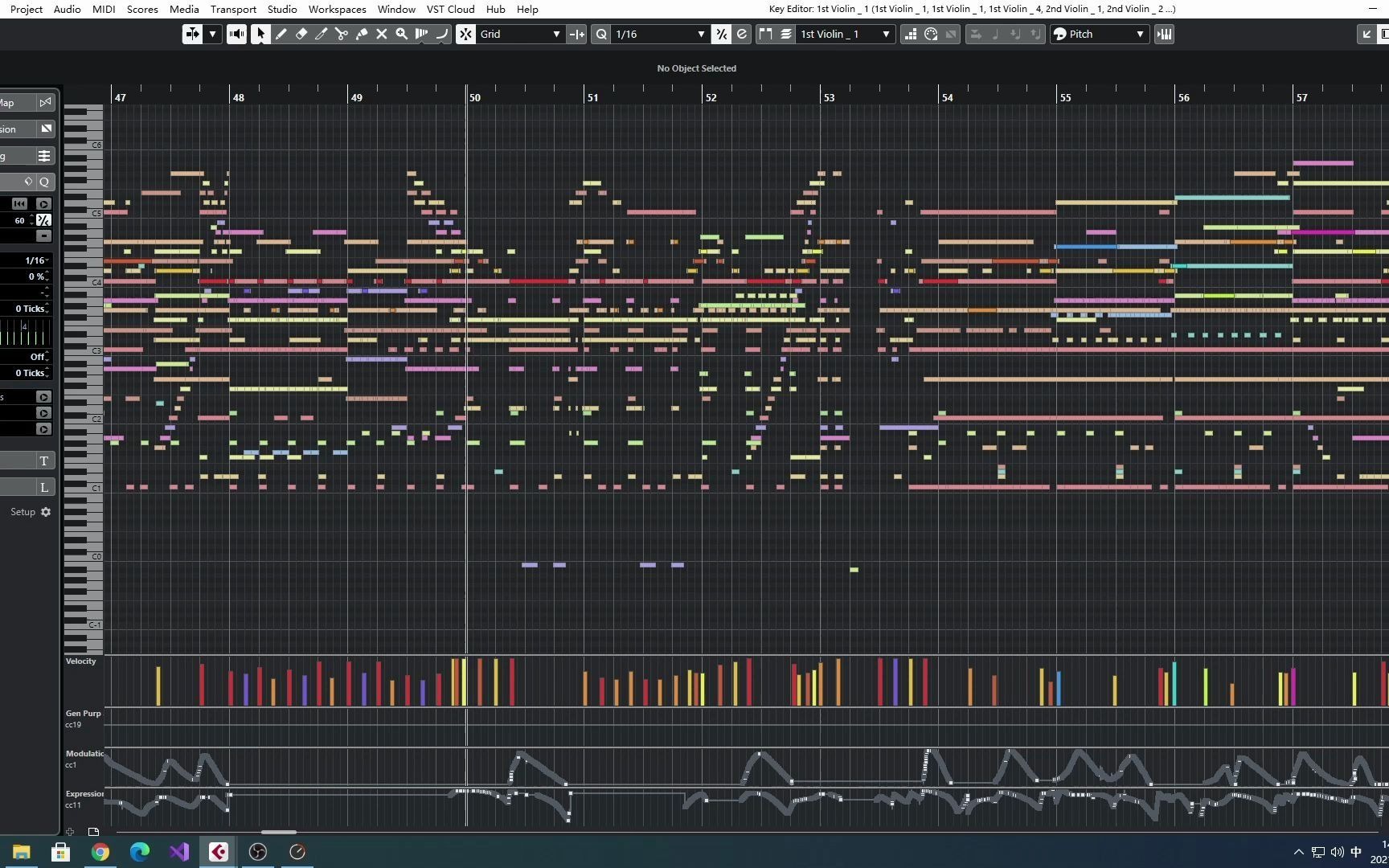The height and width of the screenshot is (868, 1389).
Task: Toggle Step Input keyboard icon
Action: coord(1164,34)
